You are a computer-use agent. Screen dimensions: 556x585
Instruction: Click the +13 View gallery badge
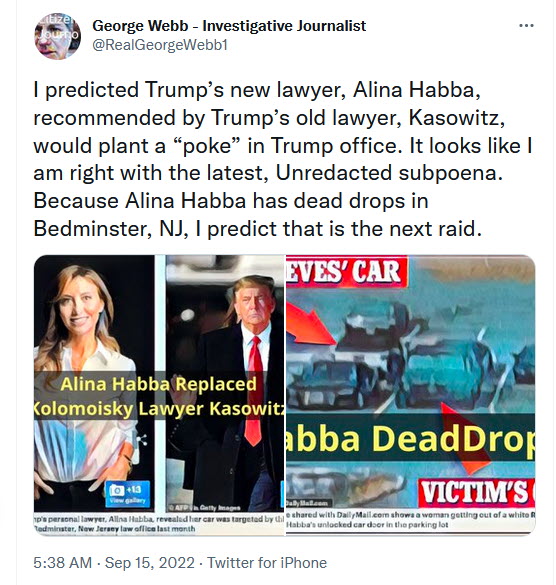point(128,494)
